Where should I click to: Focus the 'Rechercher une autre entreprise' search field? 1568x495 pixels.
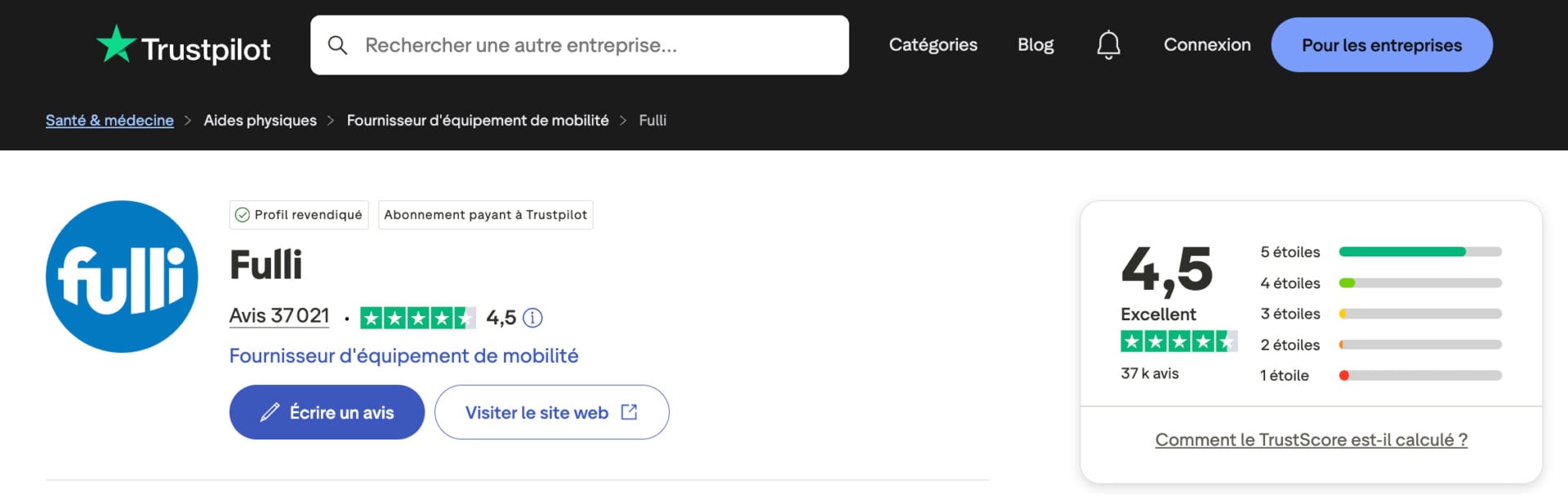[579, 45]
